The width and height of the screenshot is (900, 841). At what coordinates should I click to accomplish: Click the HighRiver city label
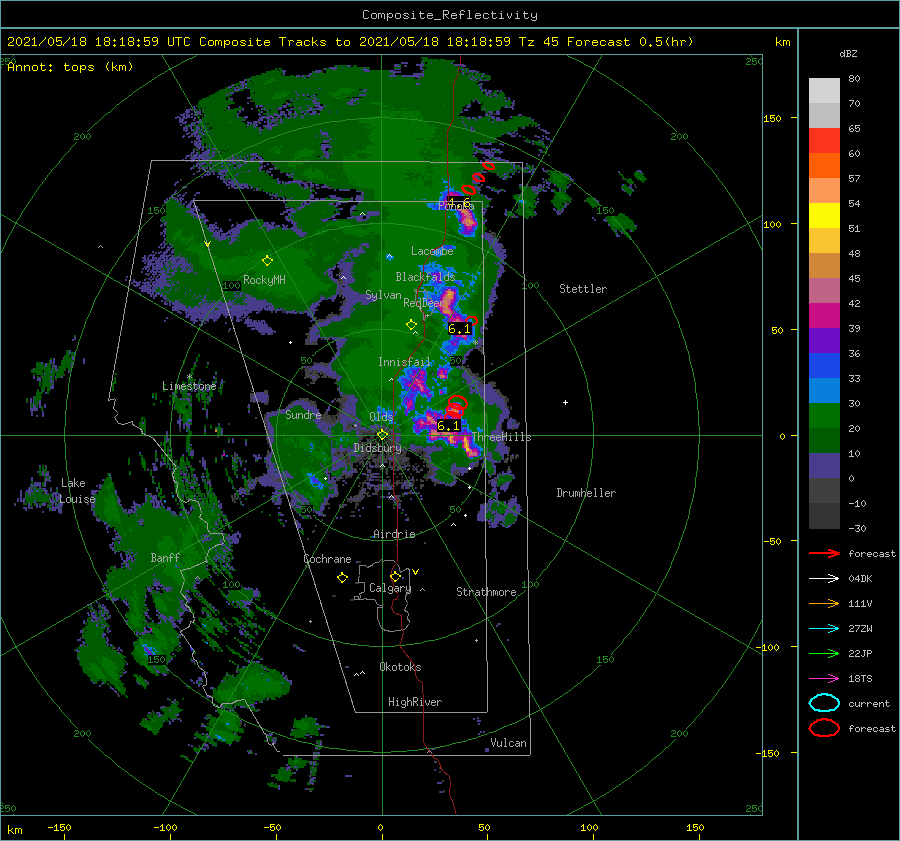point(415,702)
